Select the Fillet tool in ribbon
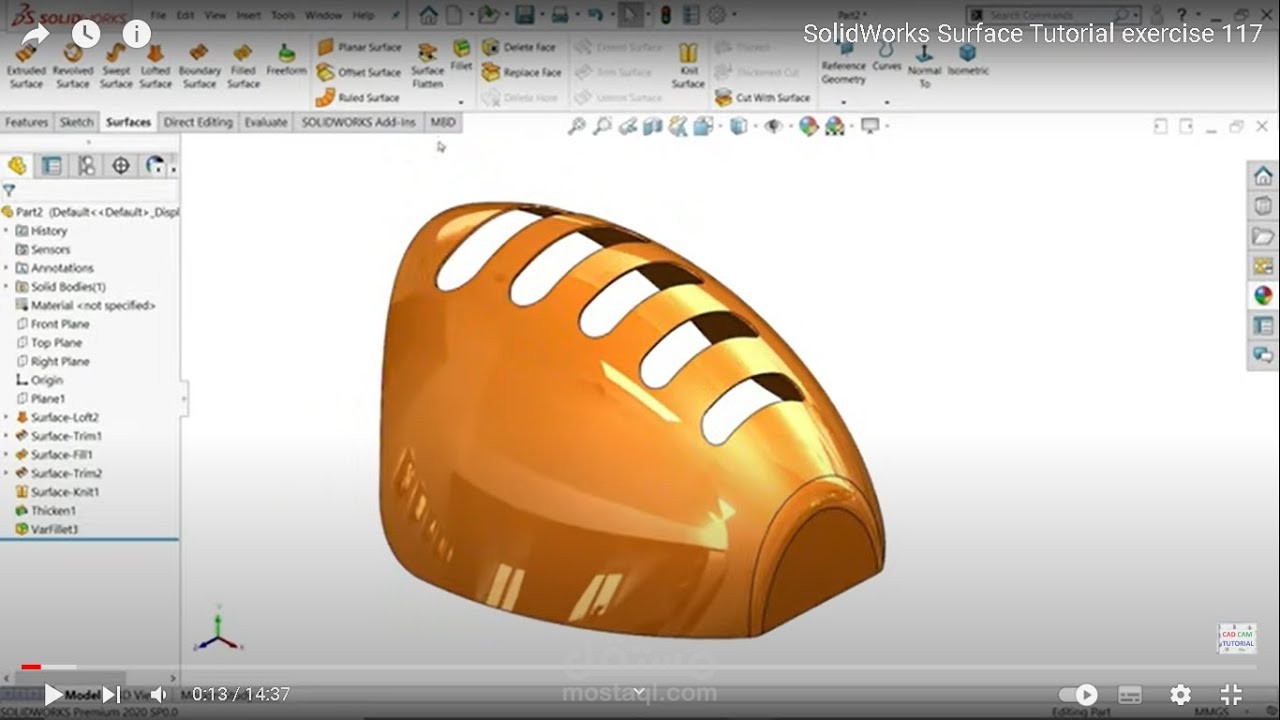1280x720 pixels. (x=461, y=56)
